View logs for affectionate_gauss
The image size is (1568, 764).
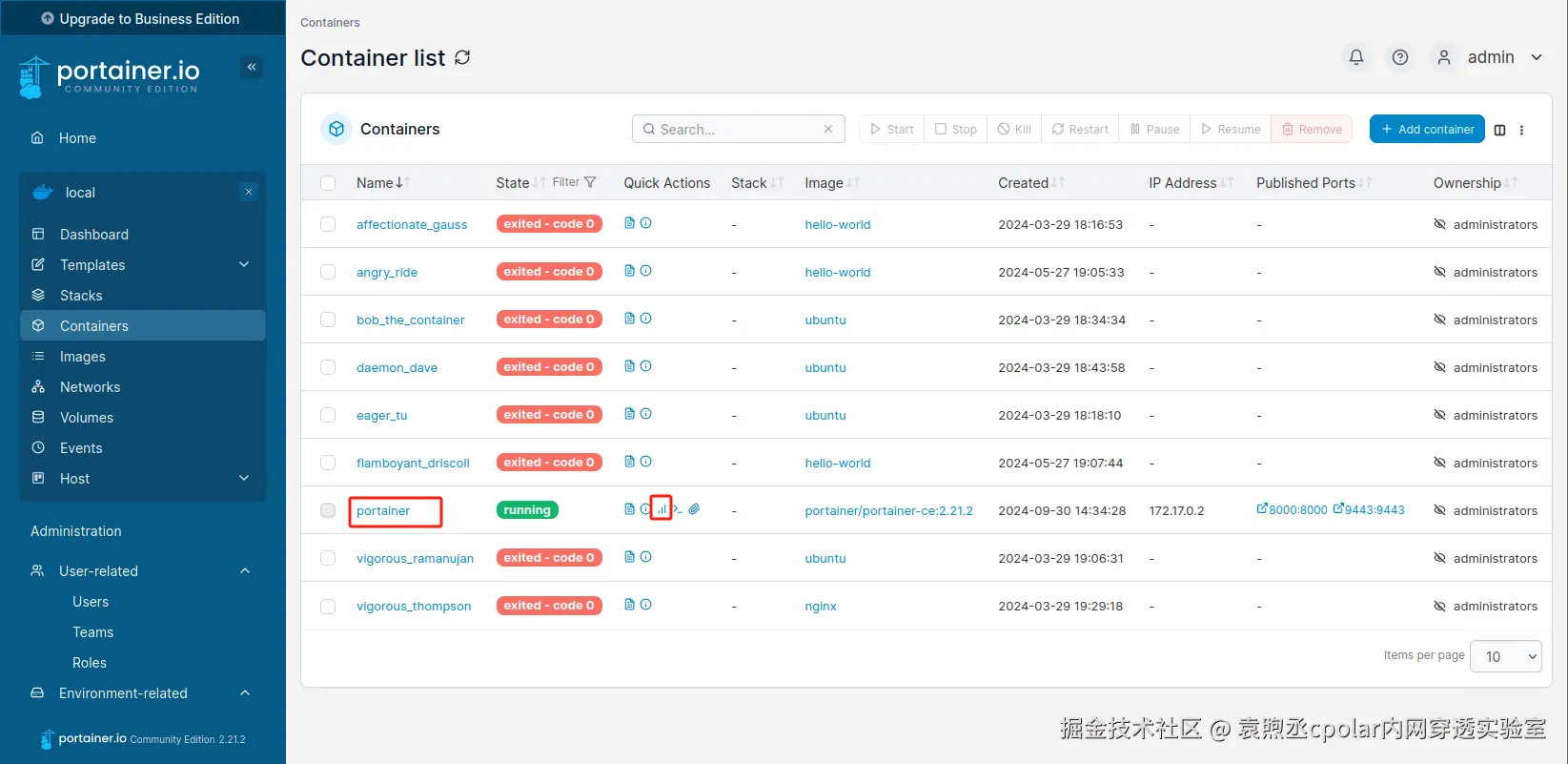629,223
